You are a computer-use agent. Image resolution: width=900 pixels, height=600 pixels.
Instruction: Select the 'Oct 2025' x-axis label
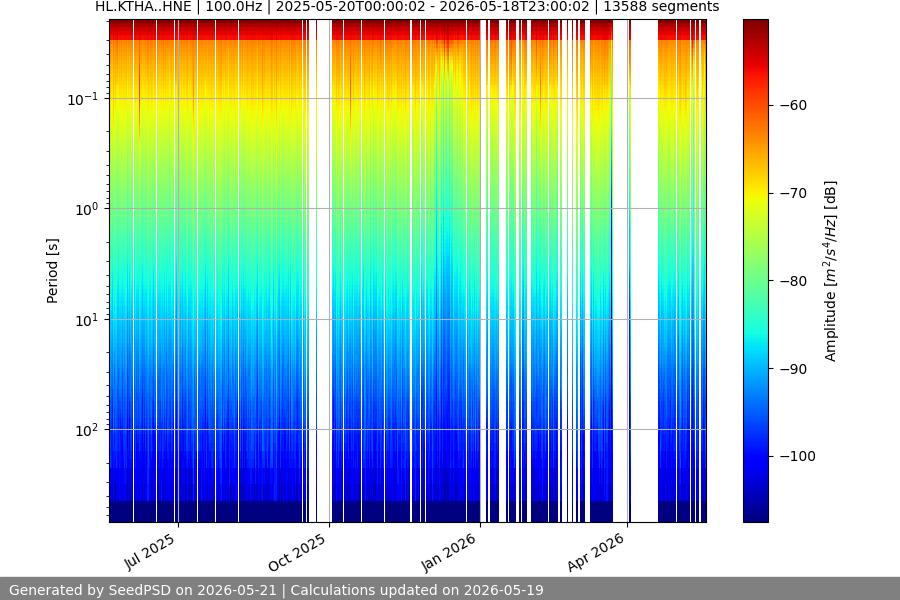point(297,552)
